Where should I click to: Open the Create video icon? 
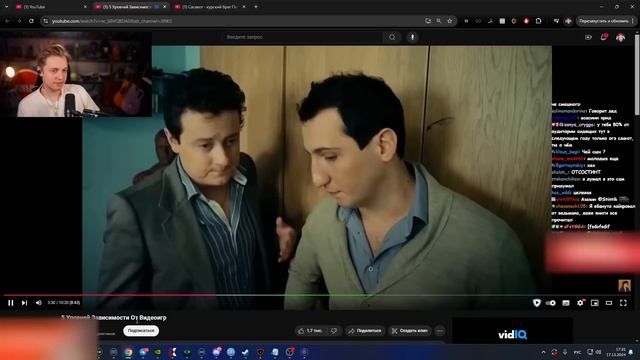click(588, 37)
